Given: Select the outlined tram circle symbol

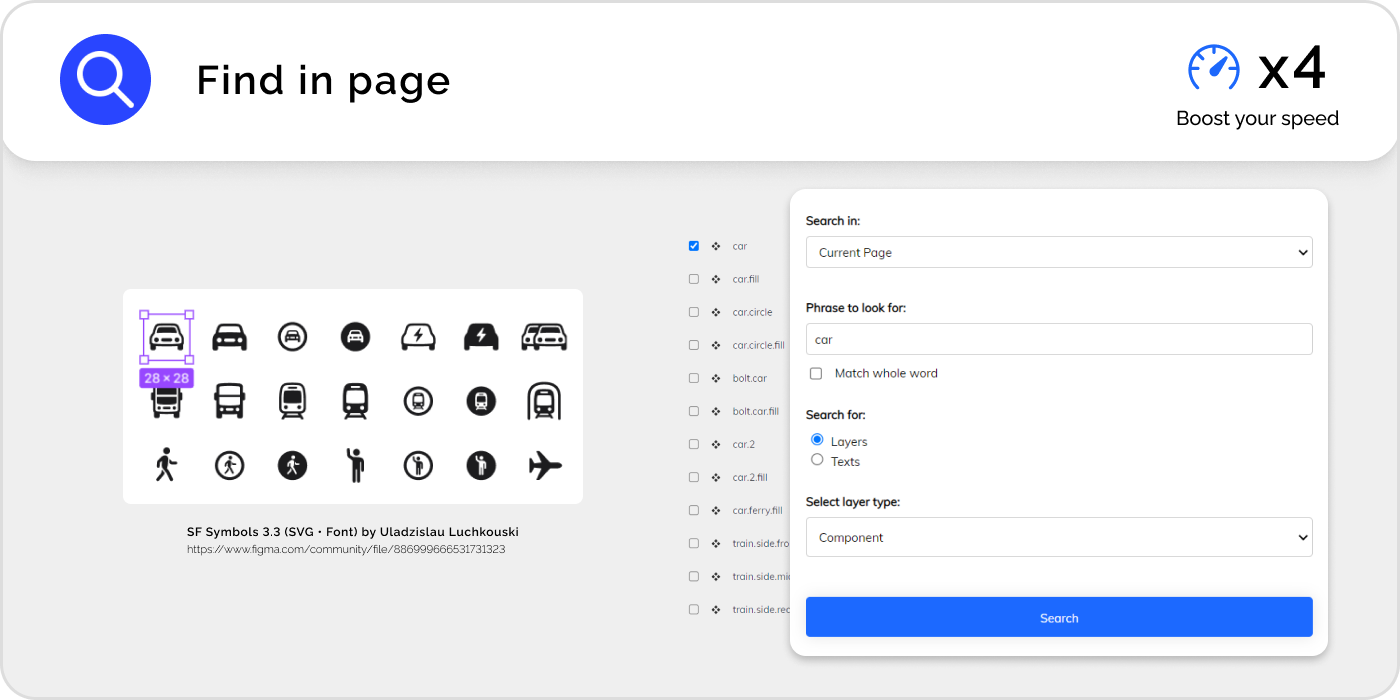Looking at the screenshot, I should coord(418,401).
